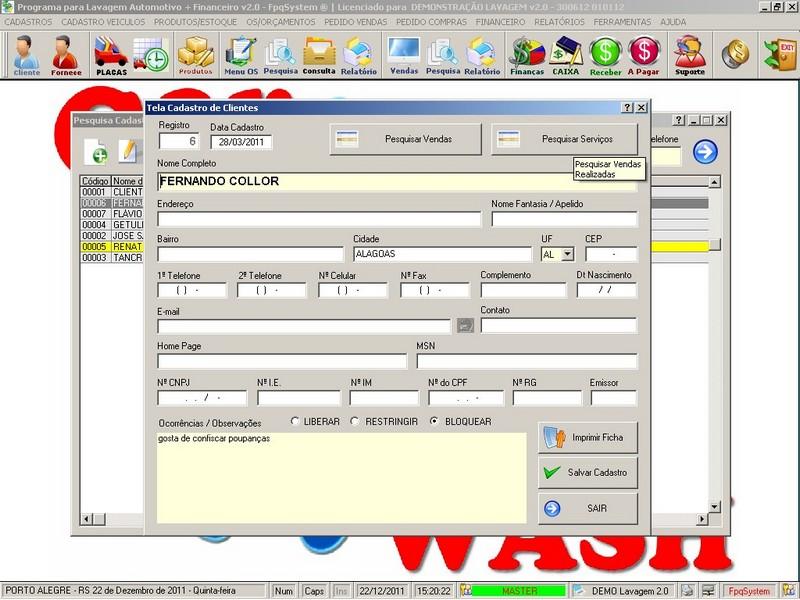Click the add new record icon in Pesquisa window

[x=96, y=151]
